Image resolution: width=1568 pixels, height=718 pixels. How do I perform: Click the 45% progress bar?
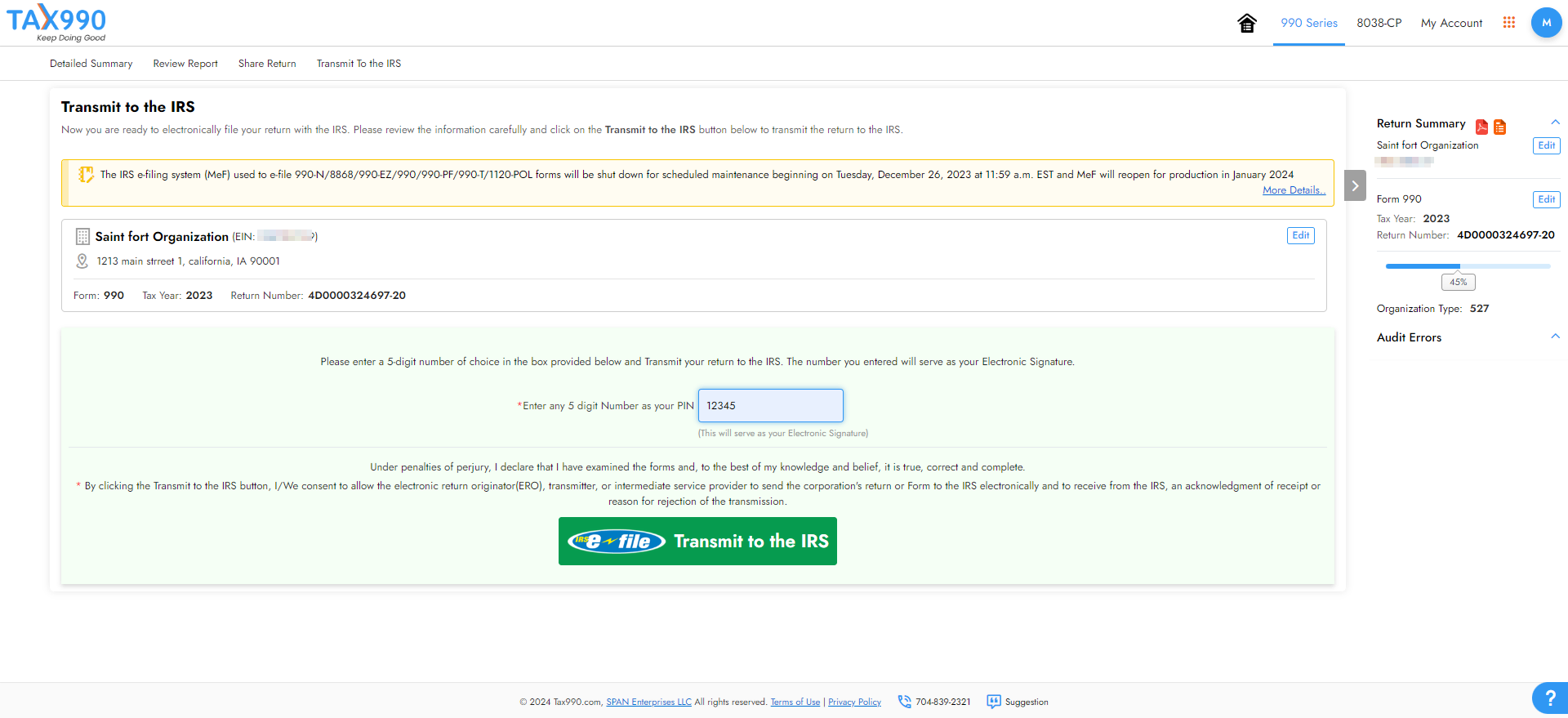click(x=1468, y=266)
